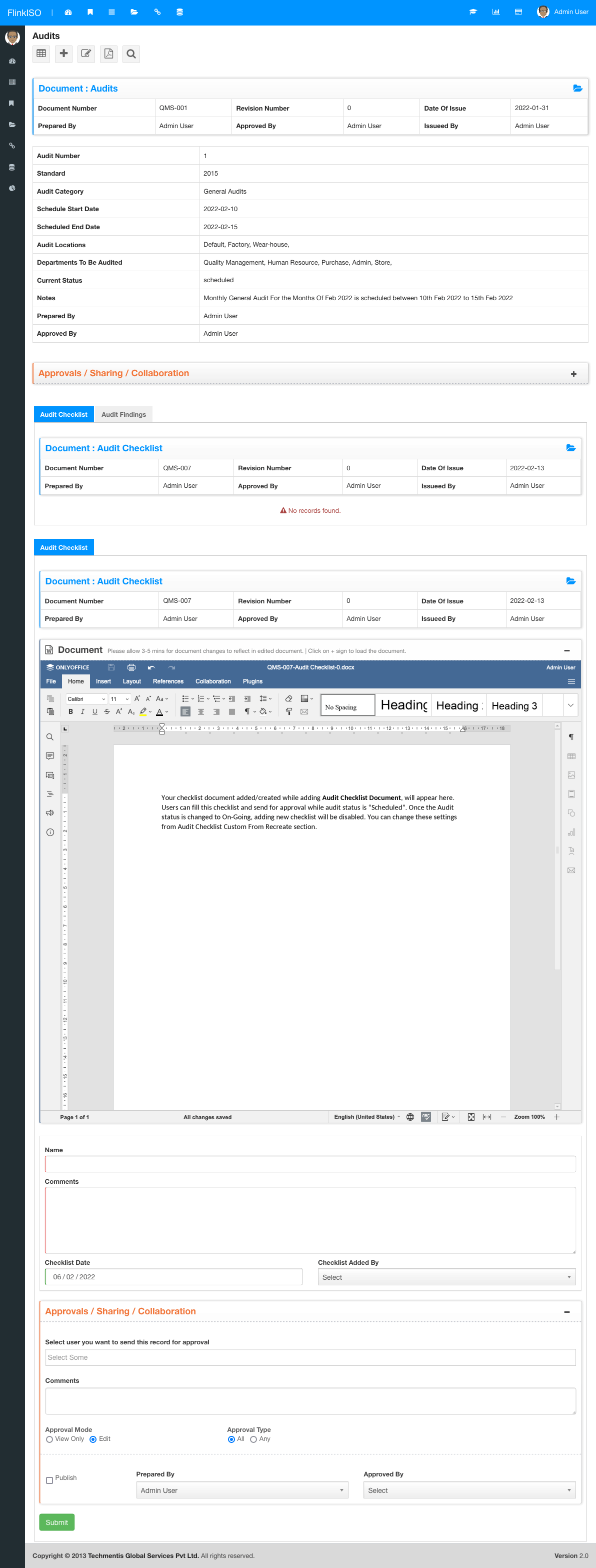Center align paragraph in document editor
The width and height of the screenshot is (596, 1568).
tap(200, 711)
